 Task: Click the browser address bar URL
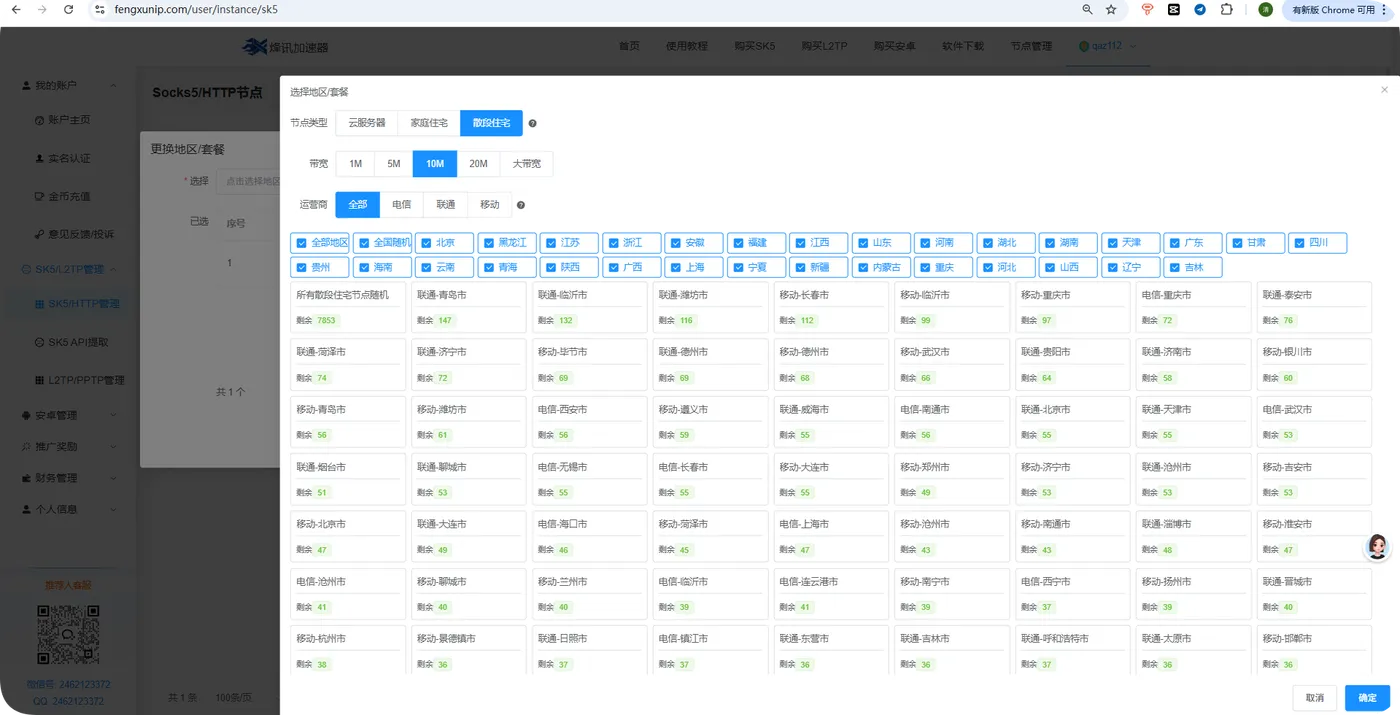196,9
